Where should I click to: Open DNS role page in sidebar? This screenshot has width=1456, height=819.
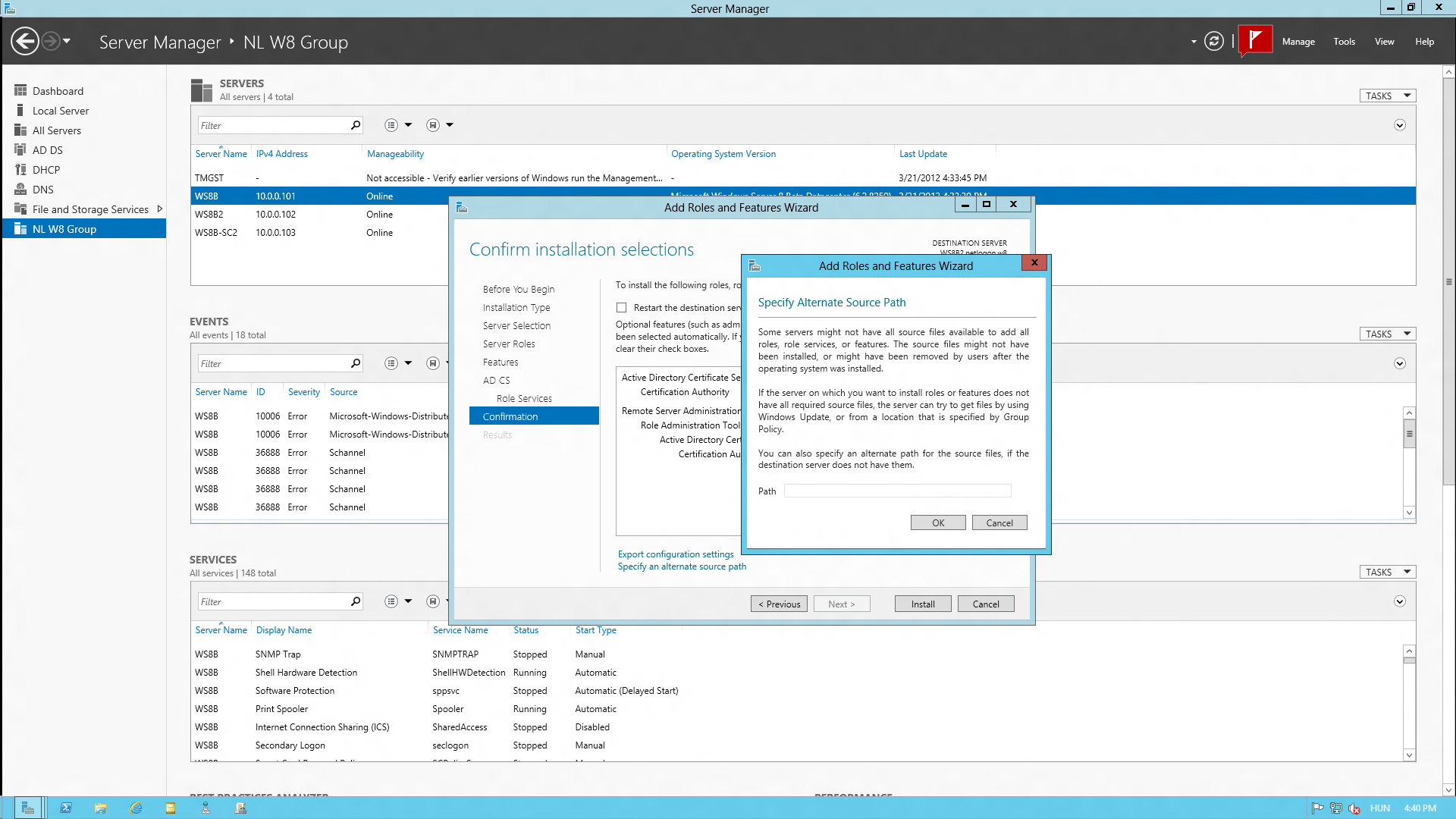43,190
